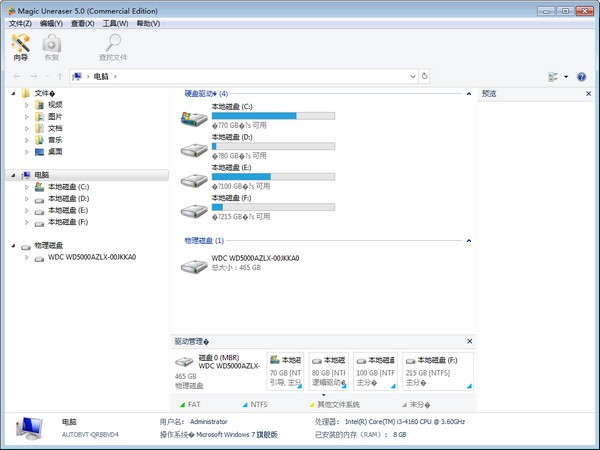Launch the wizard (向导) toolbar icon
Image resolution: width=600 pixels, height=450 pixels.
(20, 47)
